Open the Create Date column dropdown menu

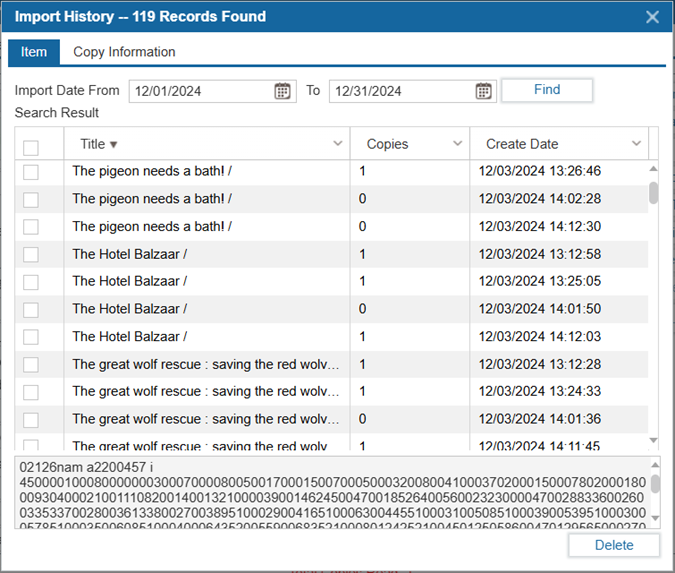point(636,144)
